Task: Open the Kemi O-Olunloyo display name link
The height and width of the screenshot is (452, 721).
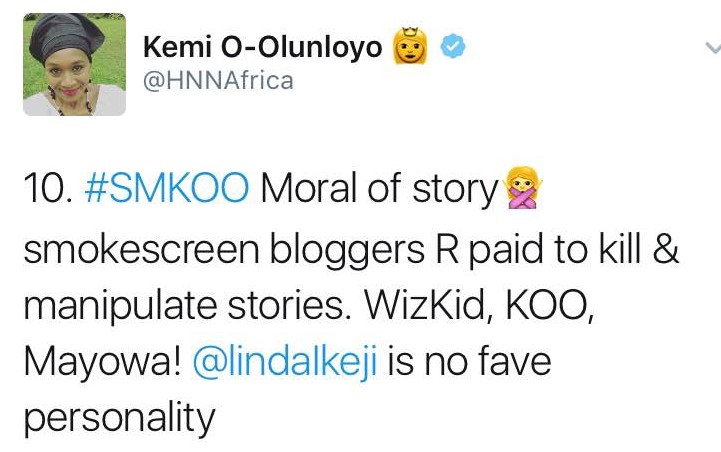Action: (x=263, y=47)
